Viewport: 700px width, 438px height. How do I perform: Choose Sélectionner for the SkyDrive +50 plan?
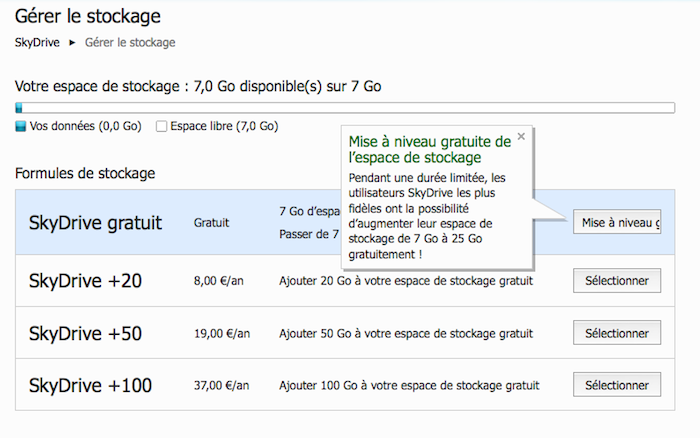click(x=617, y=333)
